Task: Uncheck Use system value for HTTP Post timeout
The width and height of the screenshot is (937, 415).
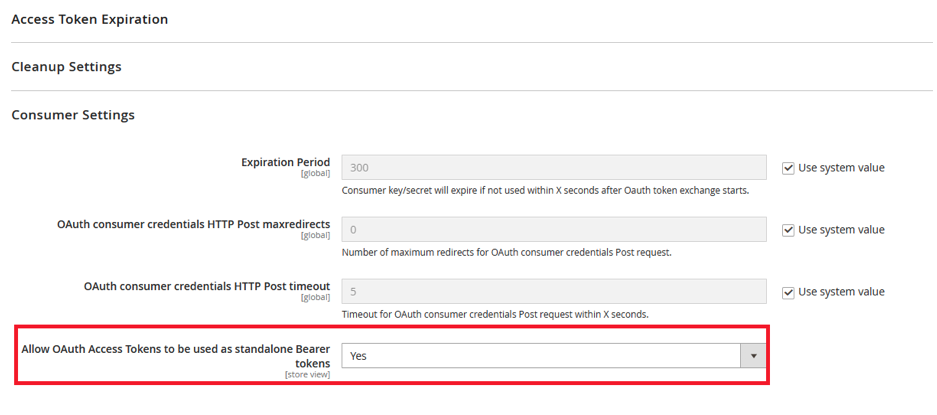Action: click(788, 292)
